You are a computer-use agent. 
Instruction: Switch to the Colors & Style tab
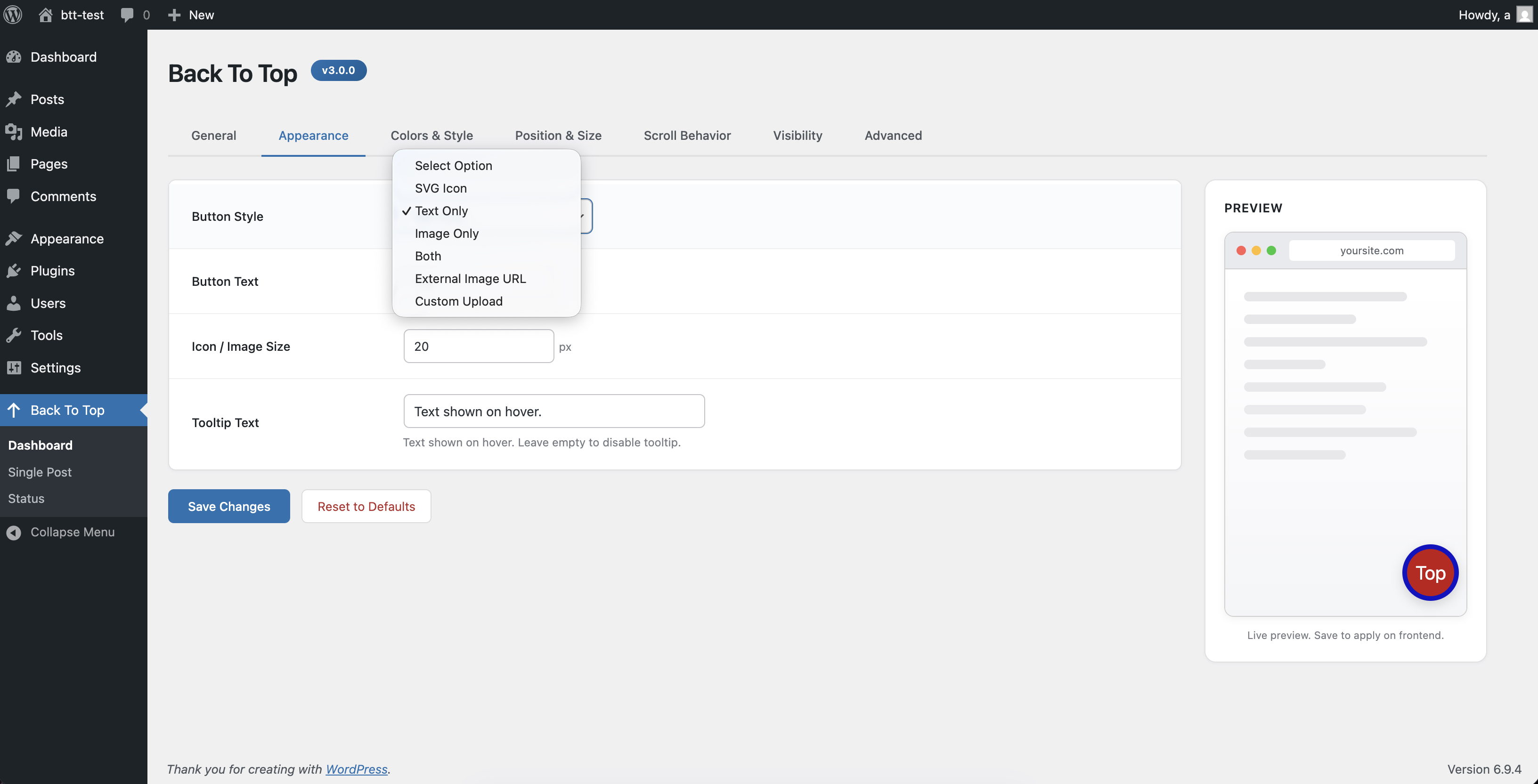pos(431,136)
